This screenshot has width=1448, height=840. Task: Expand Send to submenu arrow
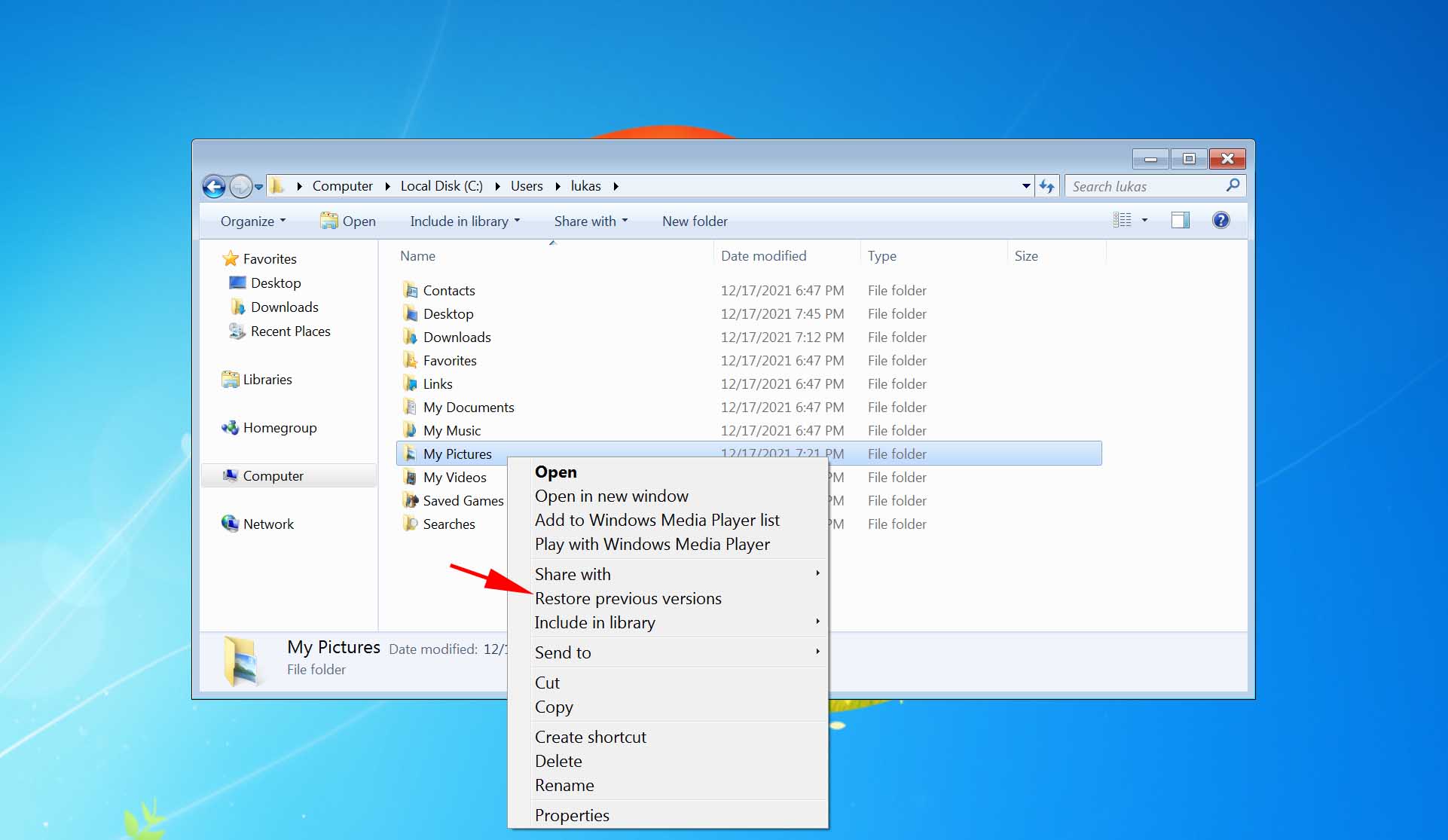pyautogui.click(x=817, y=651)
